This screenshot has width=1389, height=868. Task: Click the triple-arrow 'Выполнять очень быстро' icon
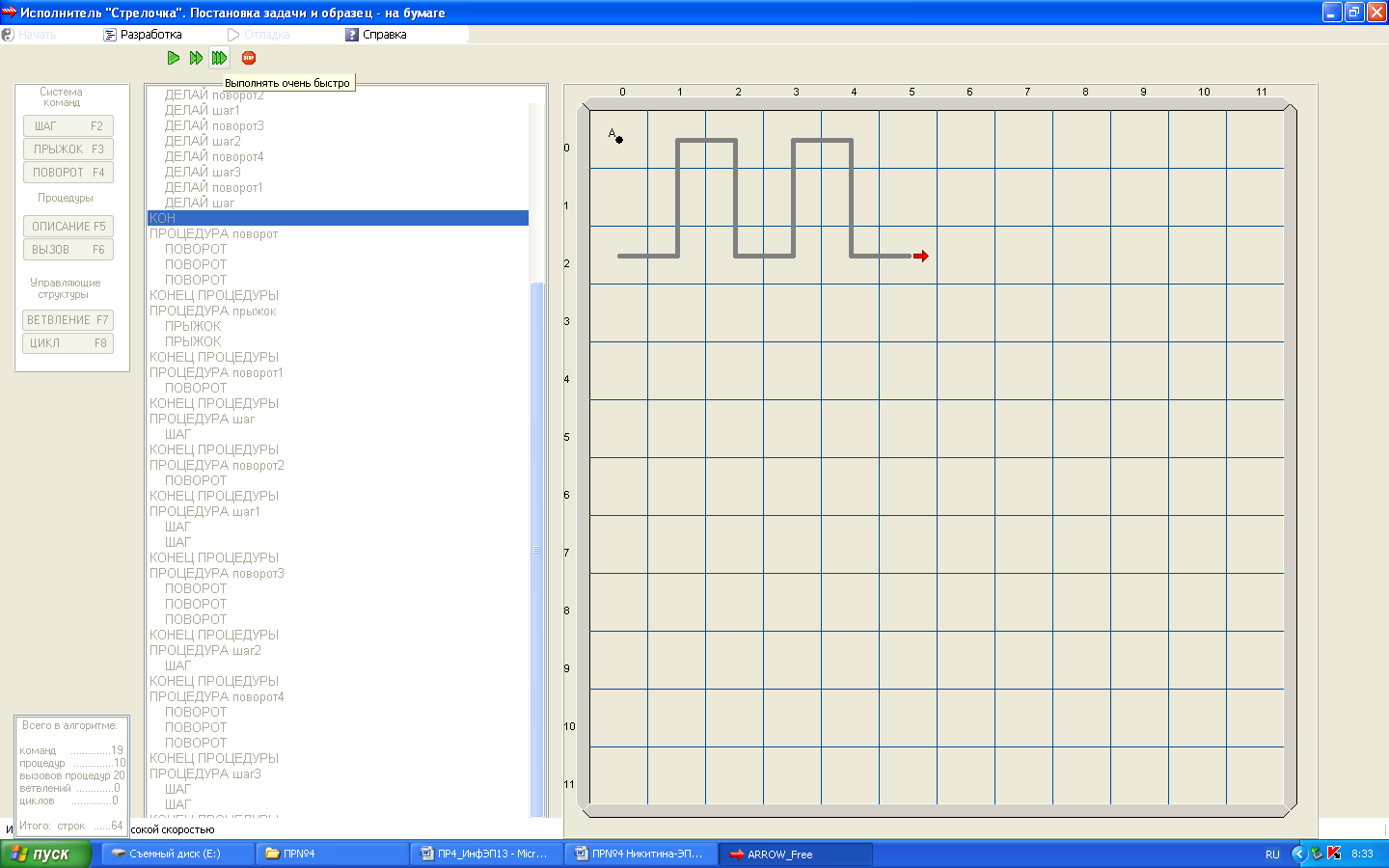pyautogui.click(x=219, y=58)
